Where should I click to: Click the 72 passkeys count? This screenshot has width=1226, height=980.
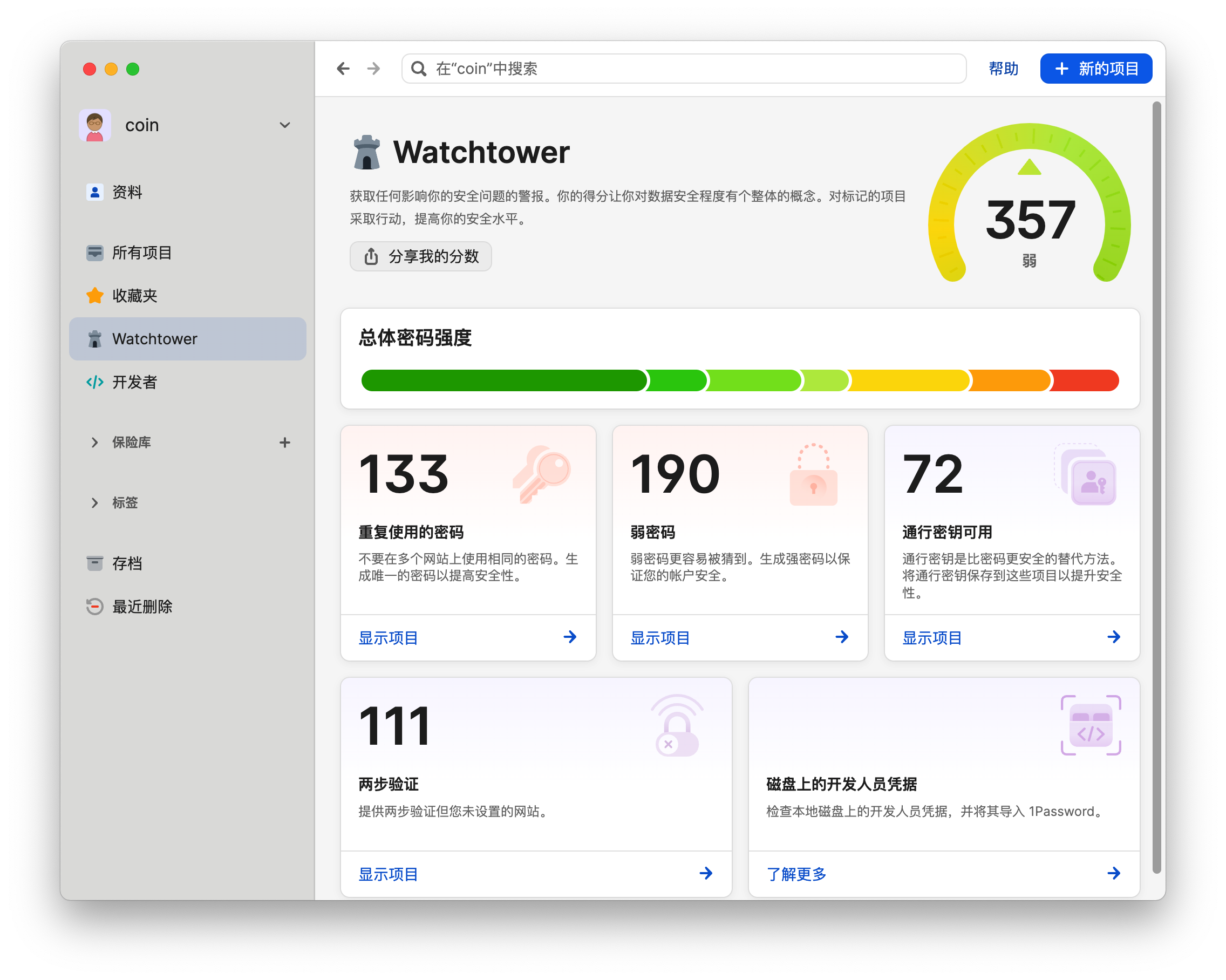coord(932,474)
